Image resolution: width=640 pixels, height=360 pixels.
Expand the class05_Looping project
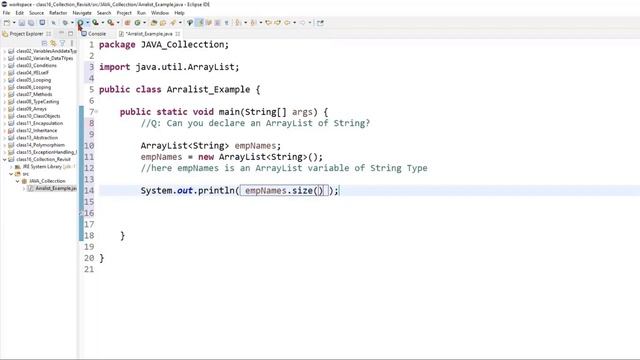click(x=4, y=80)
